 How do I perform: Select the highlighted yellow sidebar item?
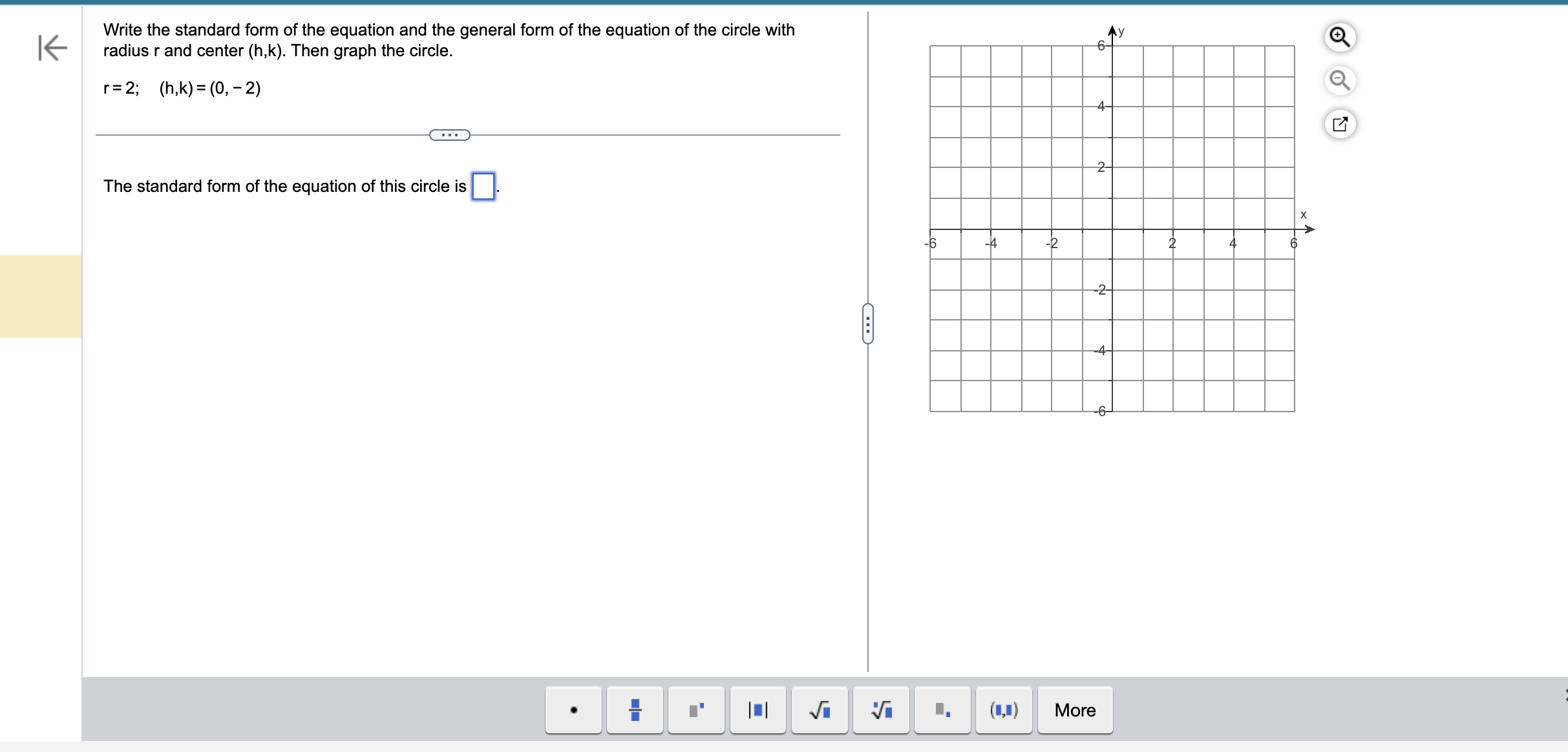click(x=41, y=297)
